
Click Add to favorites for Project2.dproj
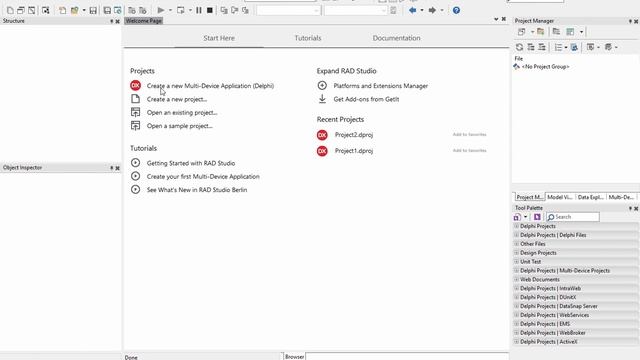[x=469, y=134]
